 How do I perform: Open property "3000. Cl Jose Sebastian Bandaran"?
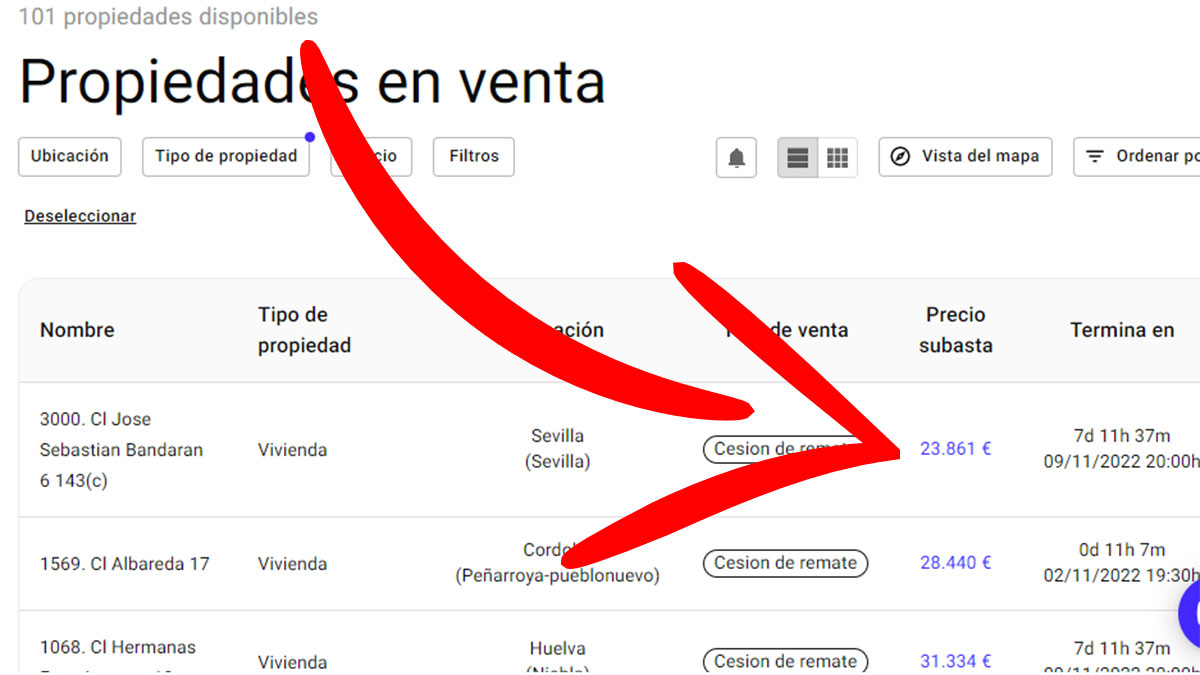tap(120, 449)
